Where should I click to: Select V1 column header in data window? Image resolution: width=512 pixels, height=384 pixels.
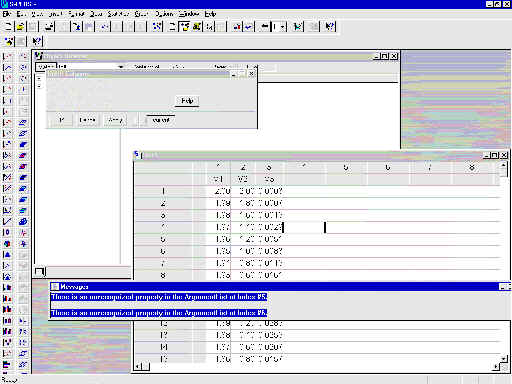218,179
